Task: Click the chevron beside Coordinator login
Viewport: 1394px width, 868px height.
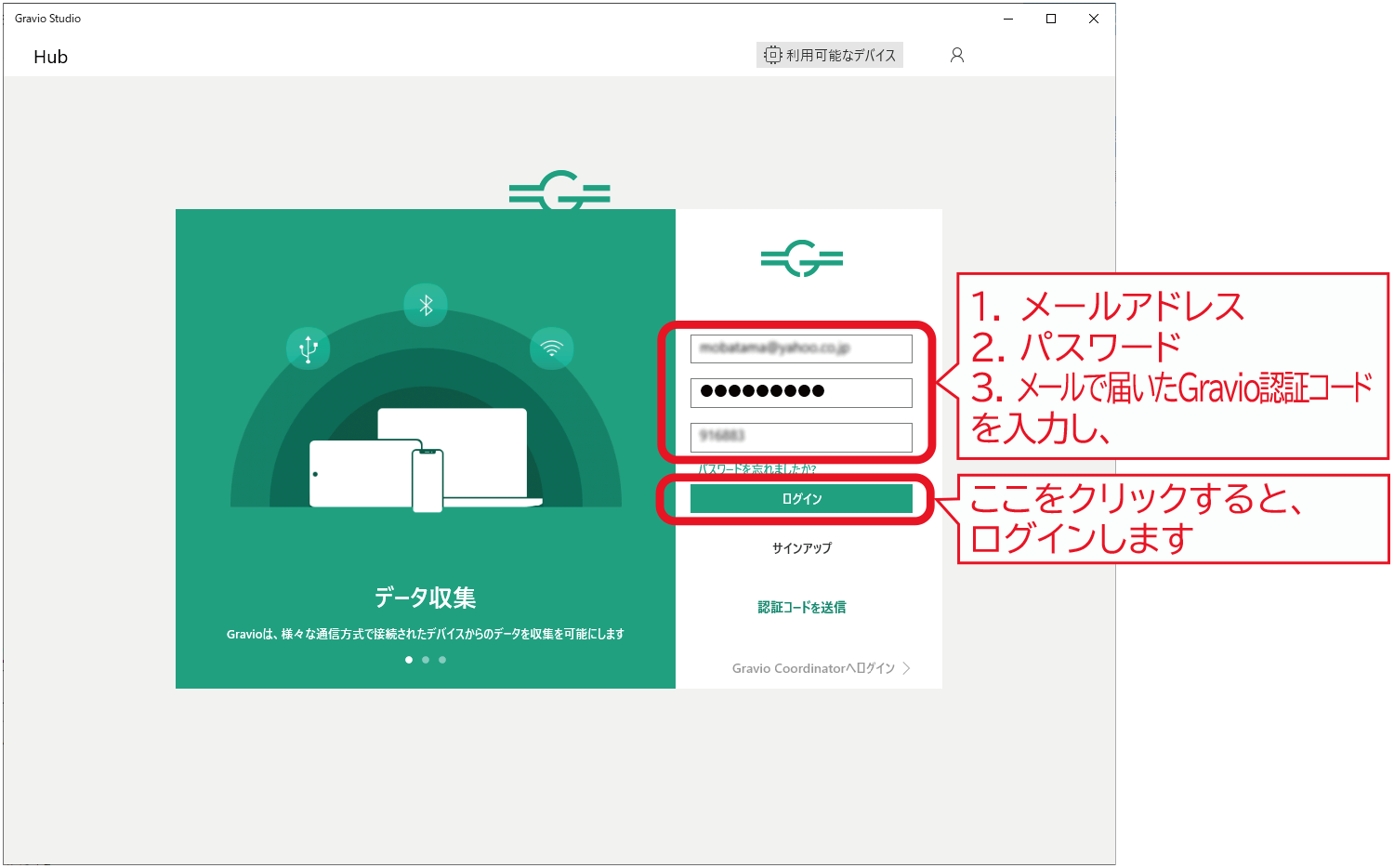Action: coord(907,668)
